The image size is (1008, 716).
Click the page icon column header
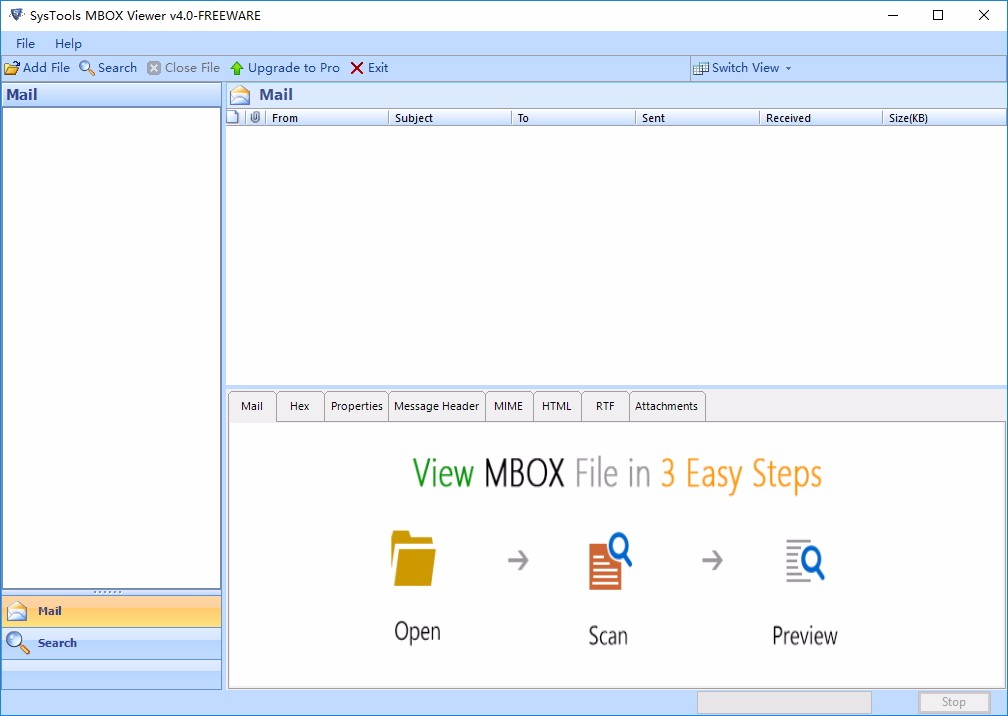[233, 117]
